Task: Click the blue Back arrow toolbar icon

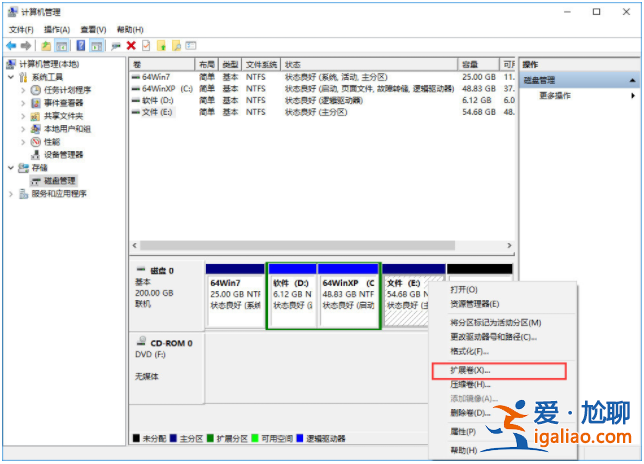Action: 11,46
